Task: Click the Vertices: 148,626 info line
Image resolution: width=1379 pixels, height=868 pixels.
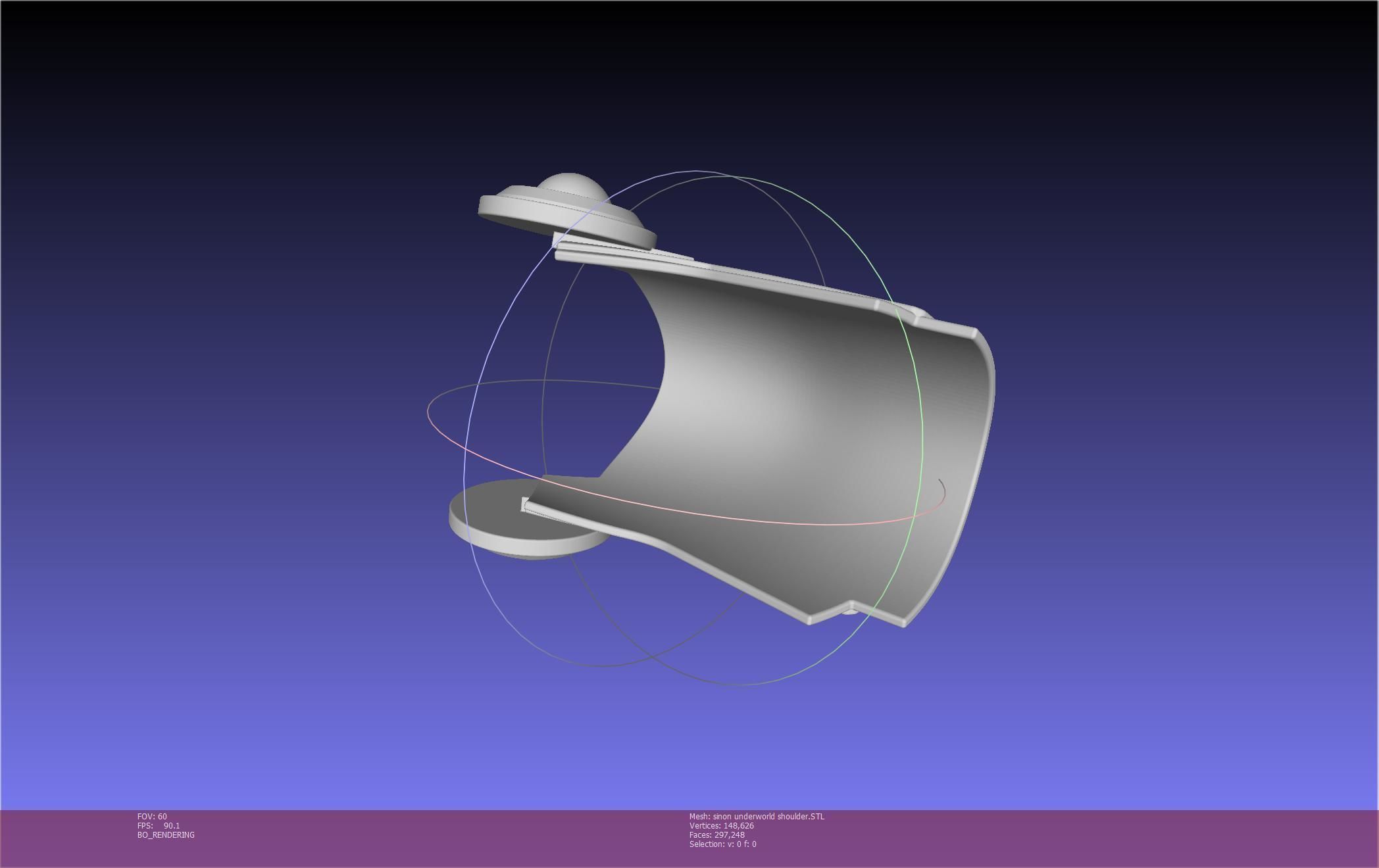Action: point(722,826)
